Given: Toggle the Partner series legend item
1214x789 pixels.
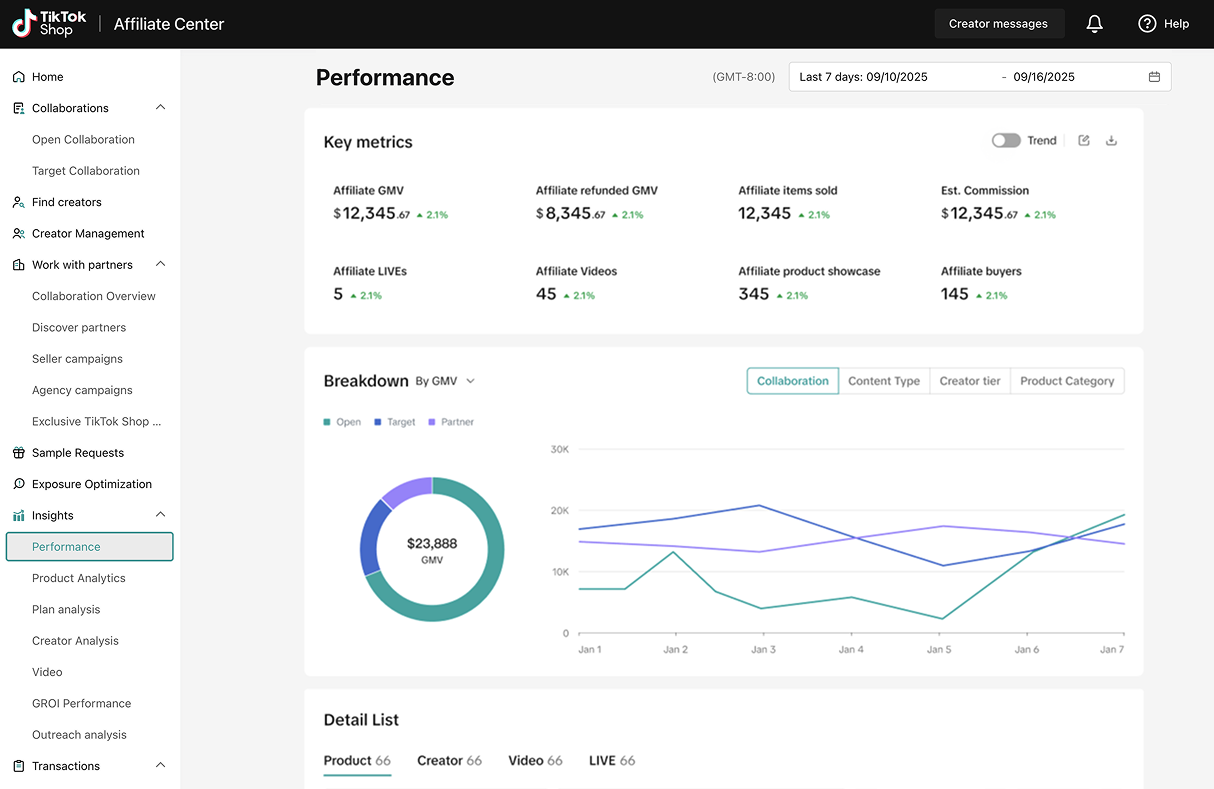Looking at the screenshot, I should [451, 422].
